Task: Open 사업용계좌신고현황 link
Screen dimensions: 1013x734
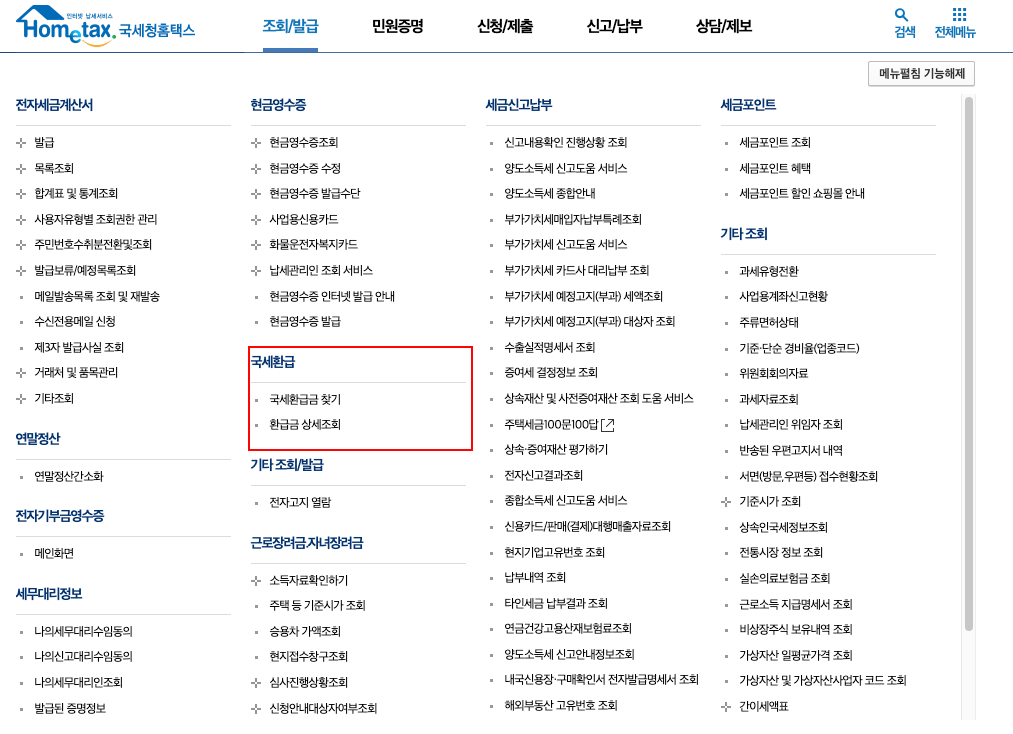Action: click(783, 297)
